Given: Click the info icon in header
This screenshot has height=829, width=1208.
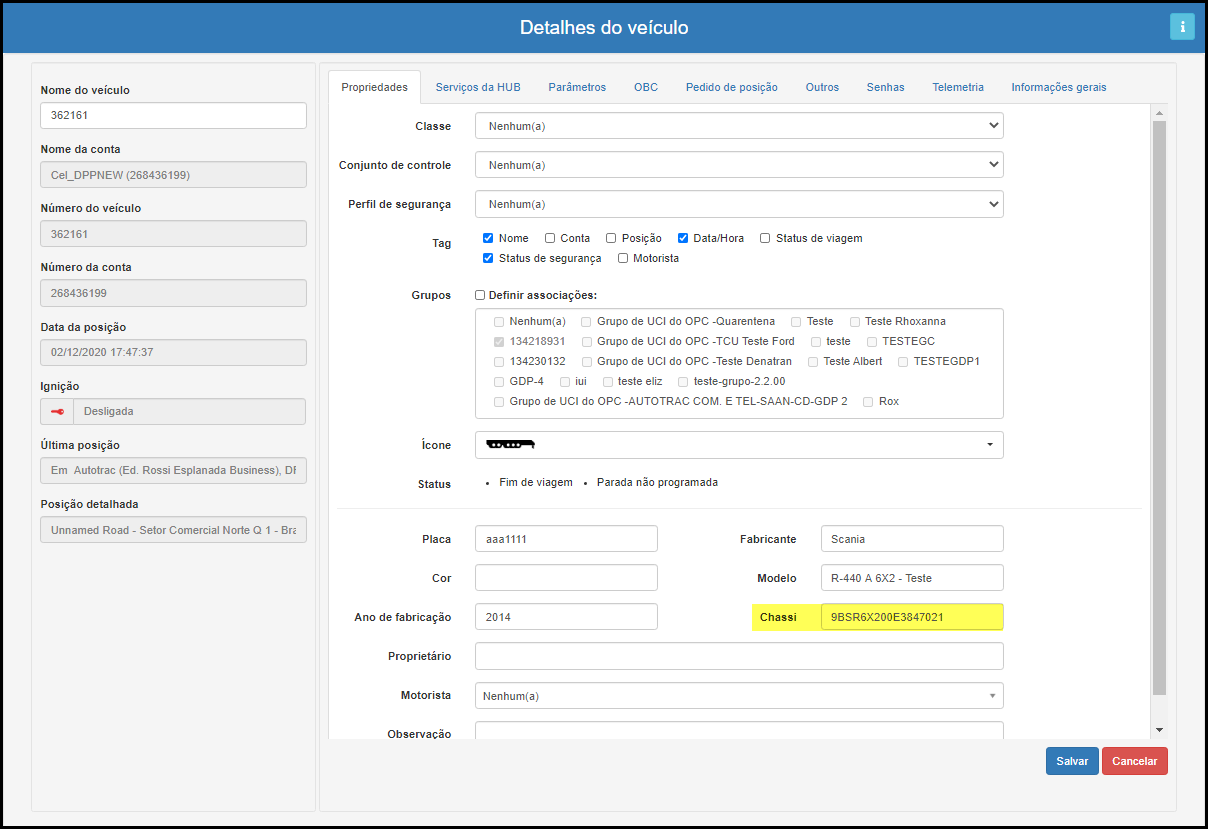Looking at the screenshot, I should click(1182, 27).
